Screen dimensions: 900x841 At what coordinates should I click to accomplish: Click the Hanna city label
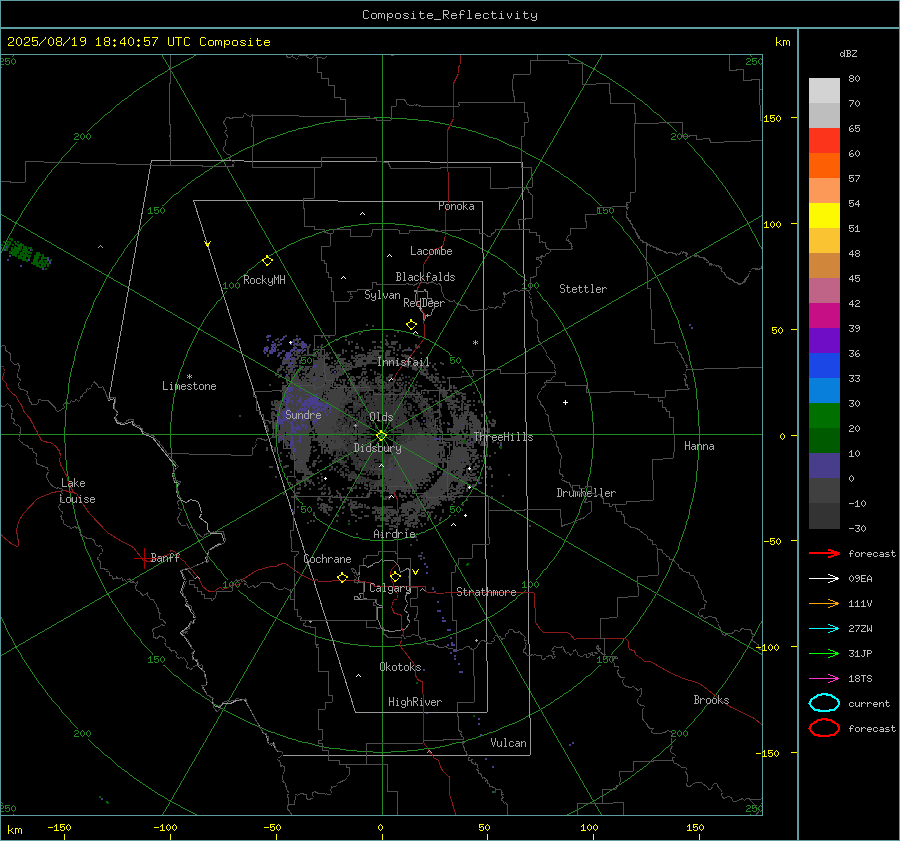[x=699, y=446]
